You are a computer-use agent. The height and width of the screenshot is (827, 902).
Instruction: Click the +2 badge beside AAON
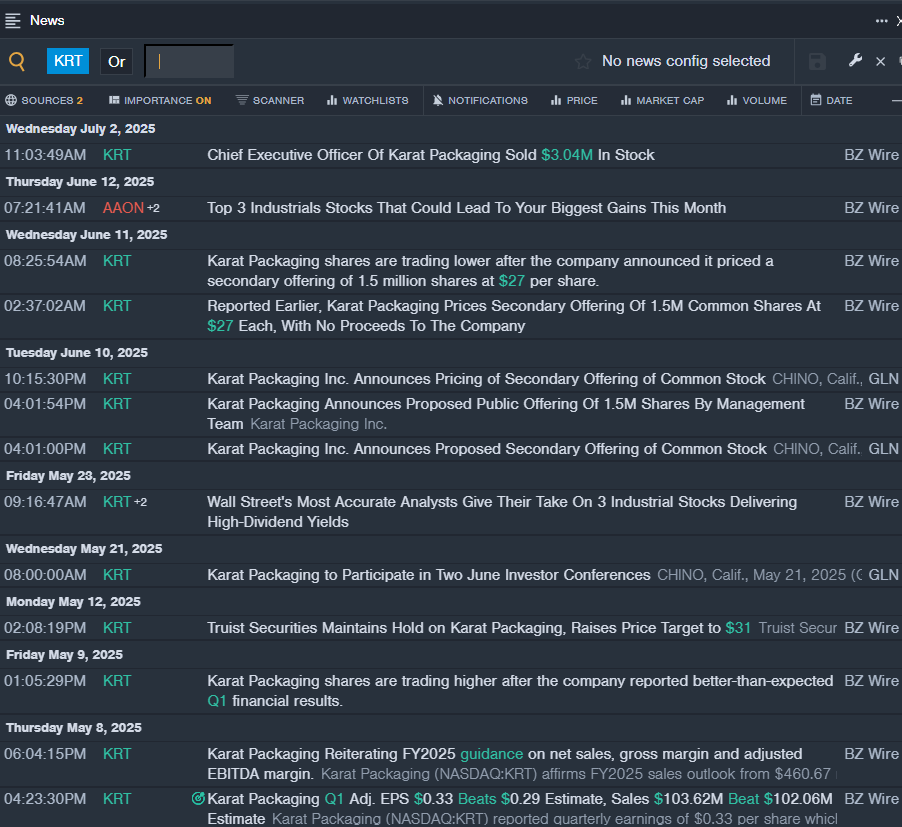pos(154,208)
